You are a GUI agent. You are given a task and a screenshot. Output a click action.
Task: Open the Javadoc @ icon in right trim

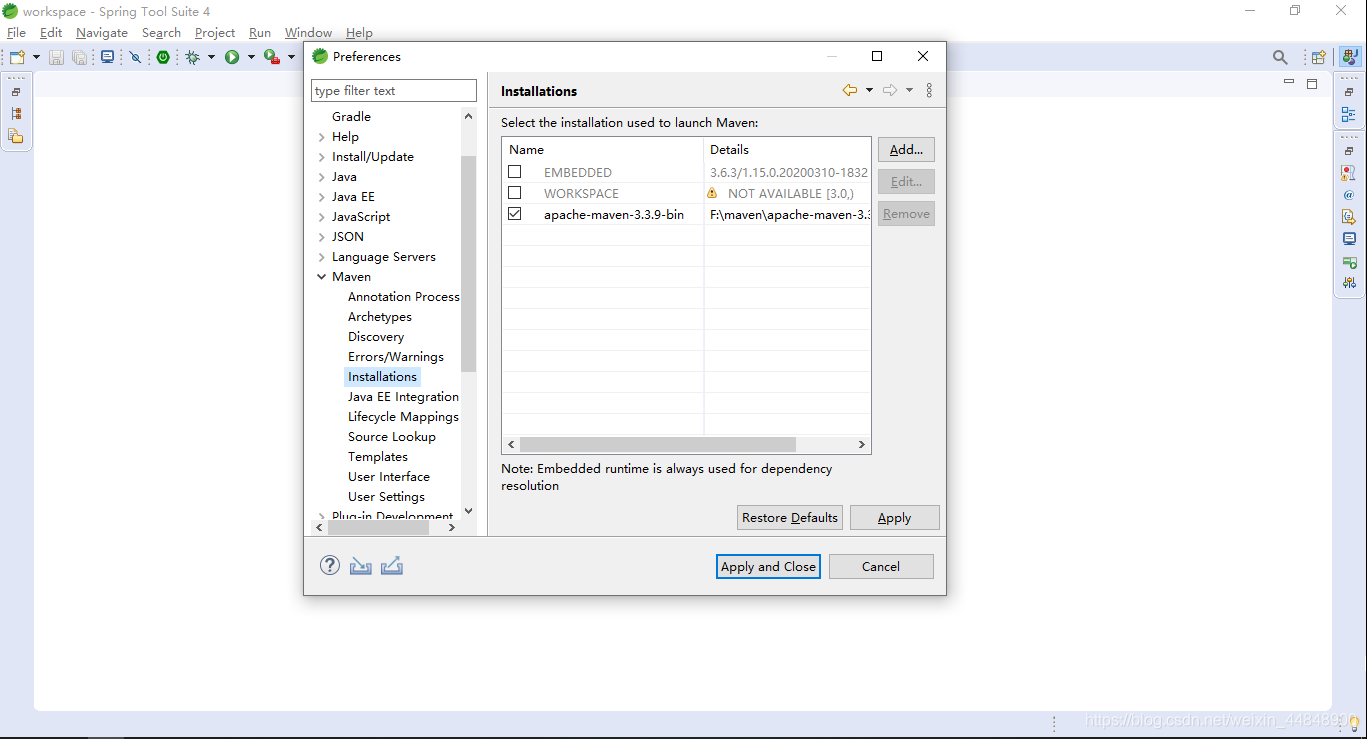click(1349, 195)
